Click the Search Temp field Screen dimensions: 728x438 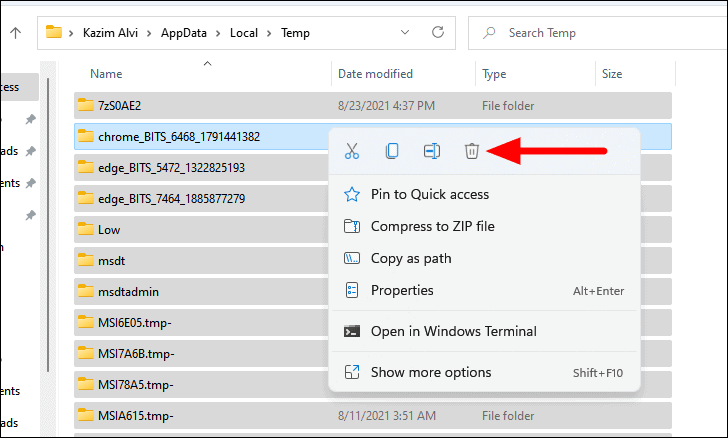598,33
